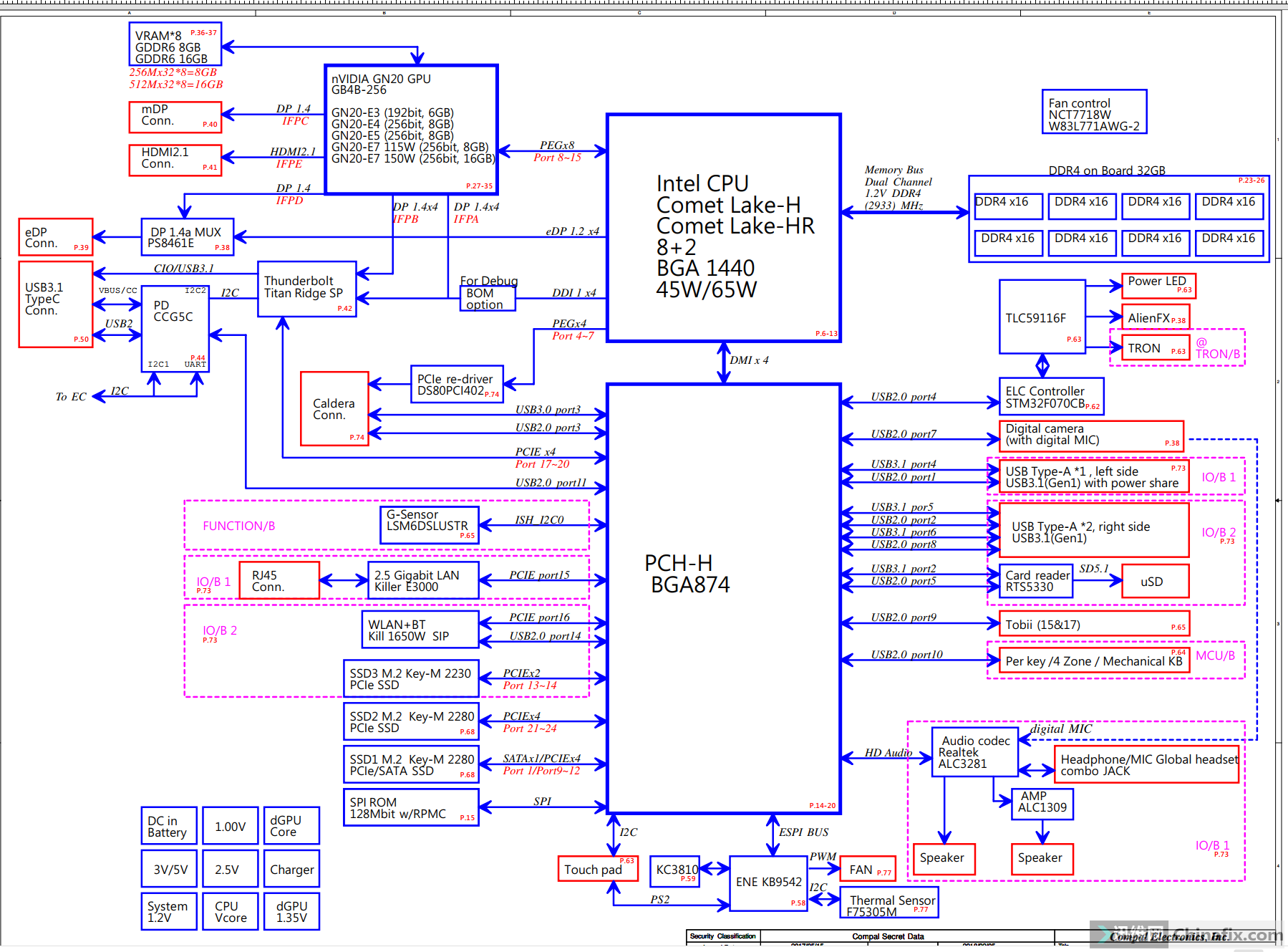Select the Speaker box below the audio codec
Image resolution: width=1288 pixels, height=952 pixels.
[944, 860]
